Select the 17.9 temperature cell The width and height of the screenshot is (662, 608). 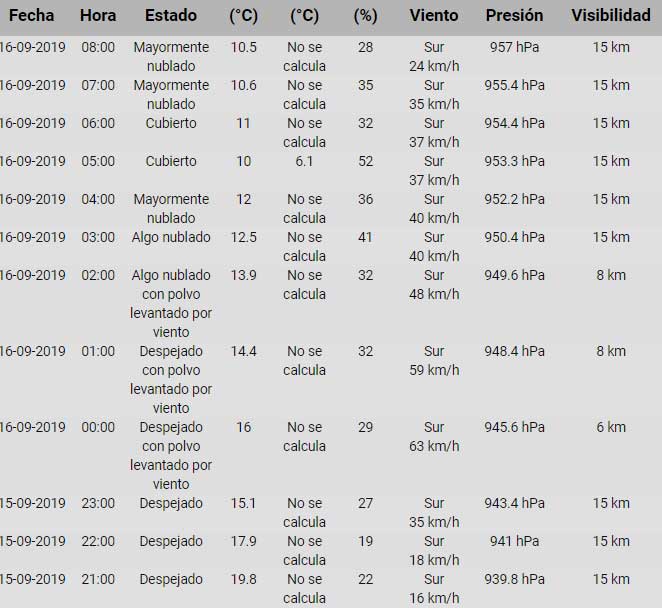point(244,541)
